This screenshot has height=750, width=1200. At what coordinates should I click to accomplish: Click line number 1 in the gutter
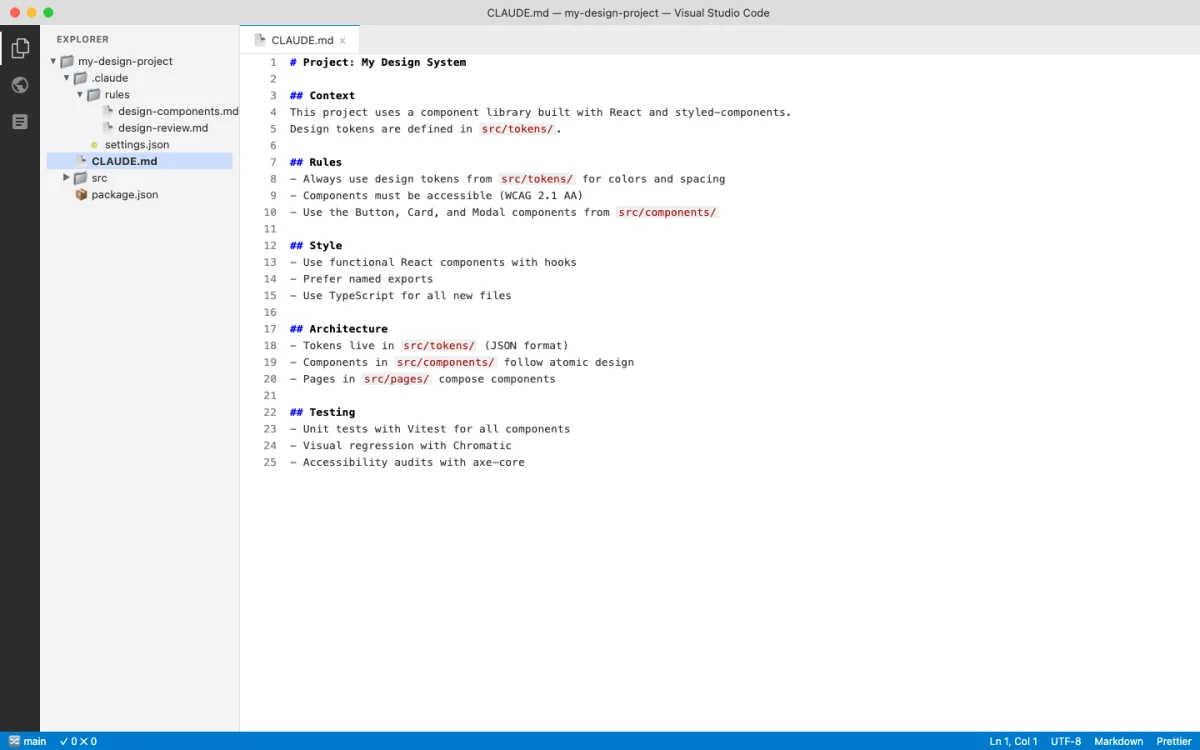pyautogui.click(x=273, y=62)
